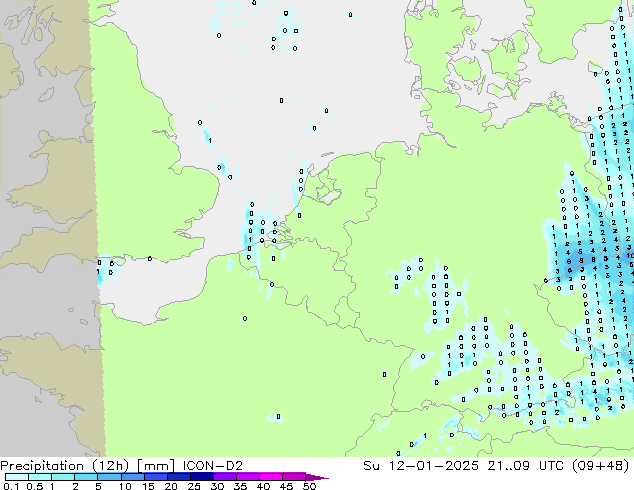Select the 5–10 mm legend color box
This screenshot has width=634, height=490.
pyautogui.click(x=109, y=477)
